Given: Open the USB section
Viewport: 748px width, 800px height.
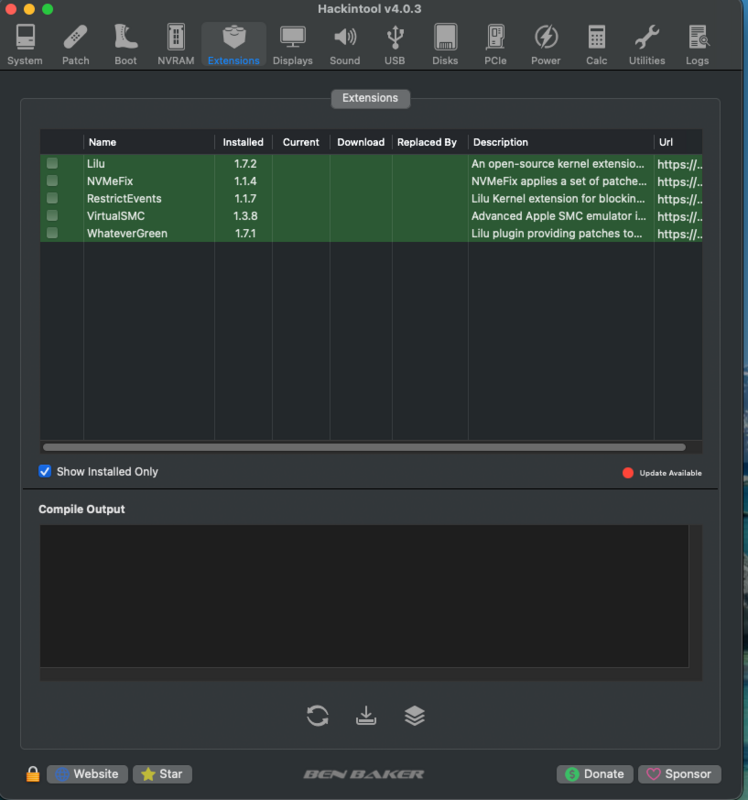Looking at the screenshot, I should tap(395, 45).
